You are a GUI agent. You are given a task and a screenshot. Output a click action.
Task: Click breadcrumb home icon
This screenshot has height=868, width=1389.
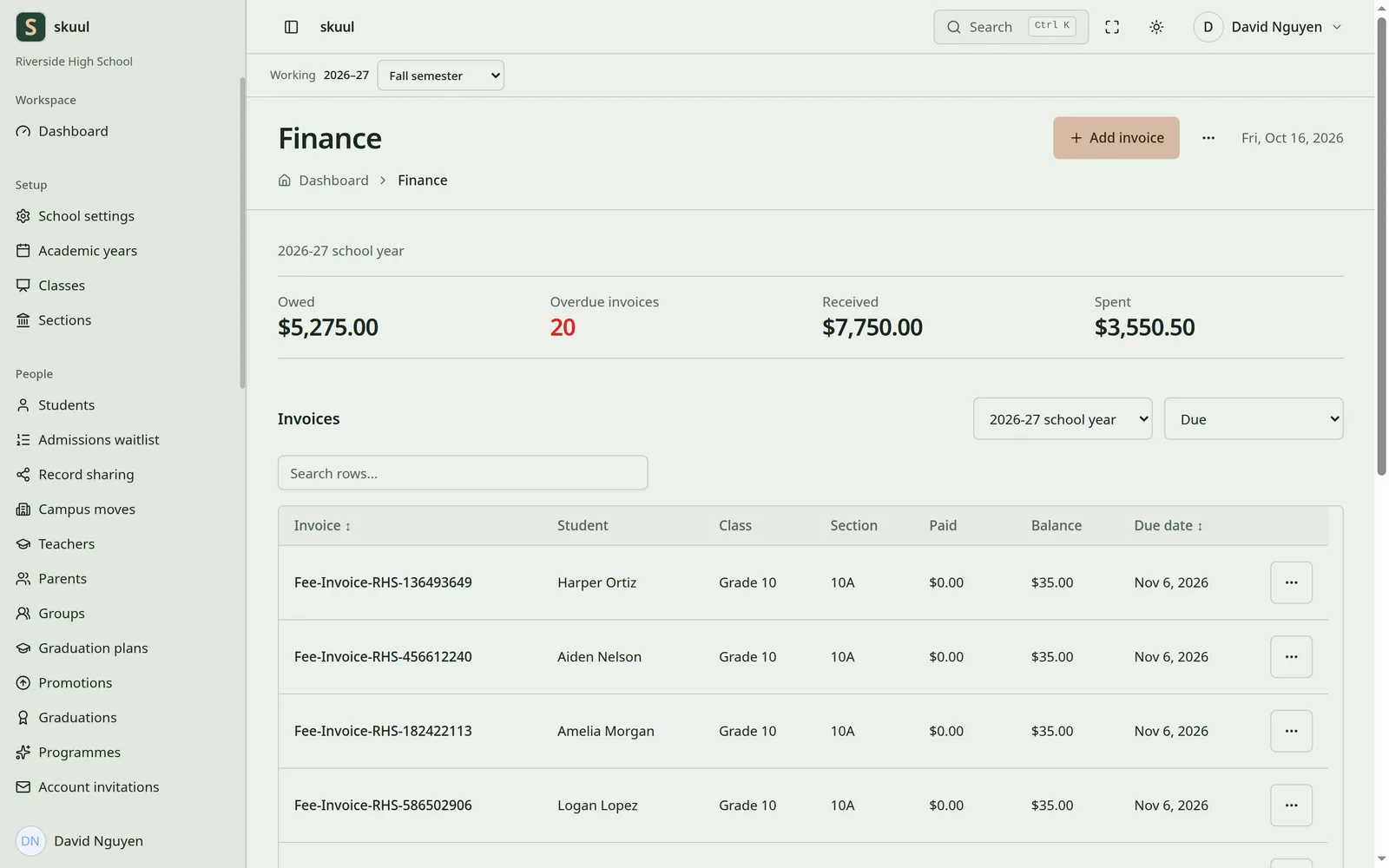coord(285,181)
